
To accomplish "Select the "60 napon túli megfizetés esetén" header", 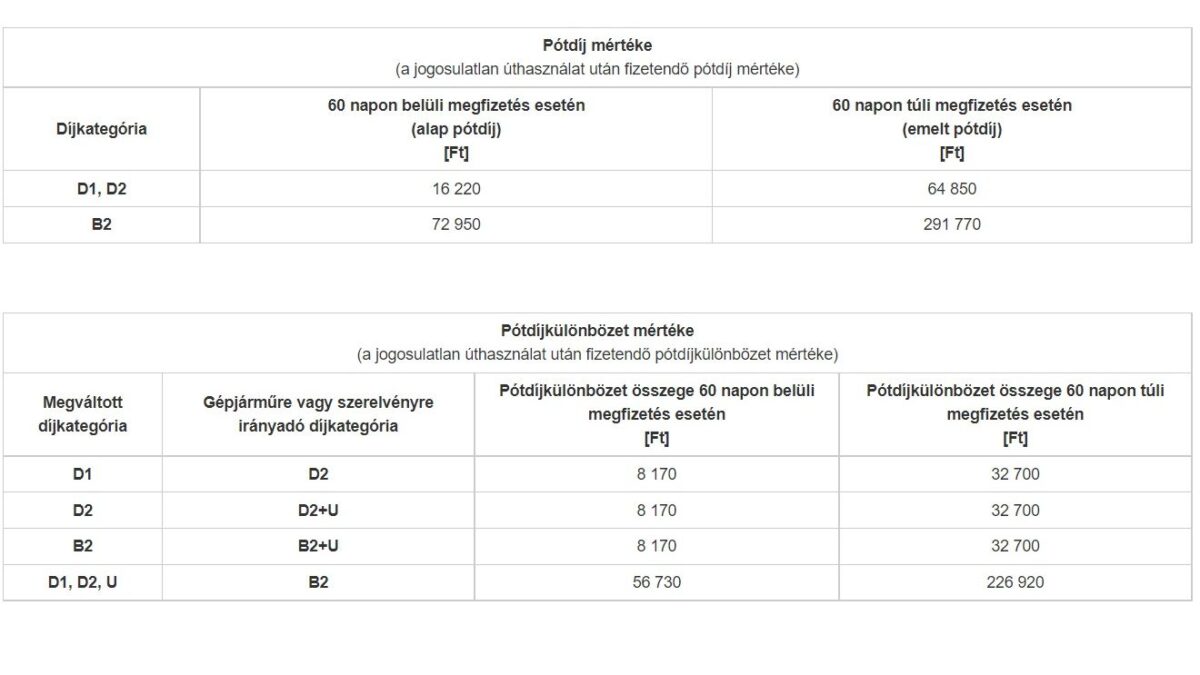I will (x=952, y=106).
